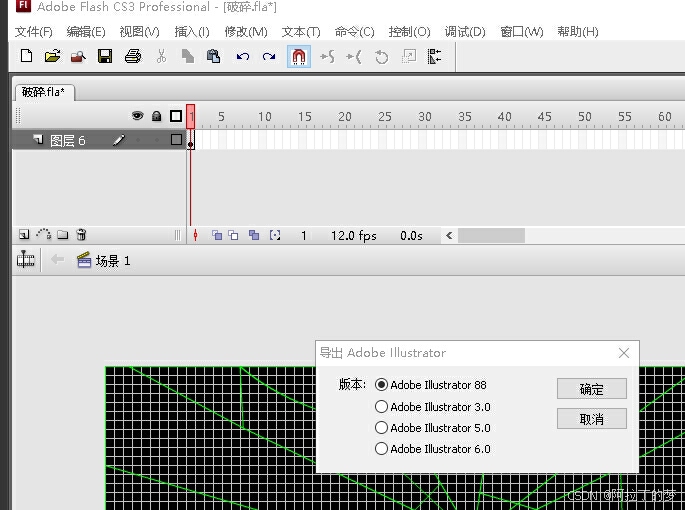Select Adobe Illustrator 88 option
This screenshot has width=685, height=510.
pos(431,385)
